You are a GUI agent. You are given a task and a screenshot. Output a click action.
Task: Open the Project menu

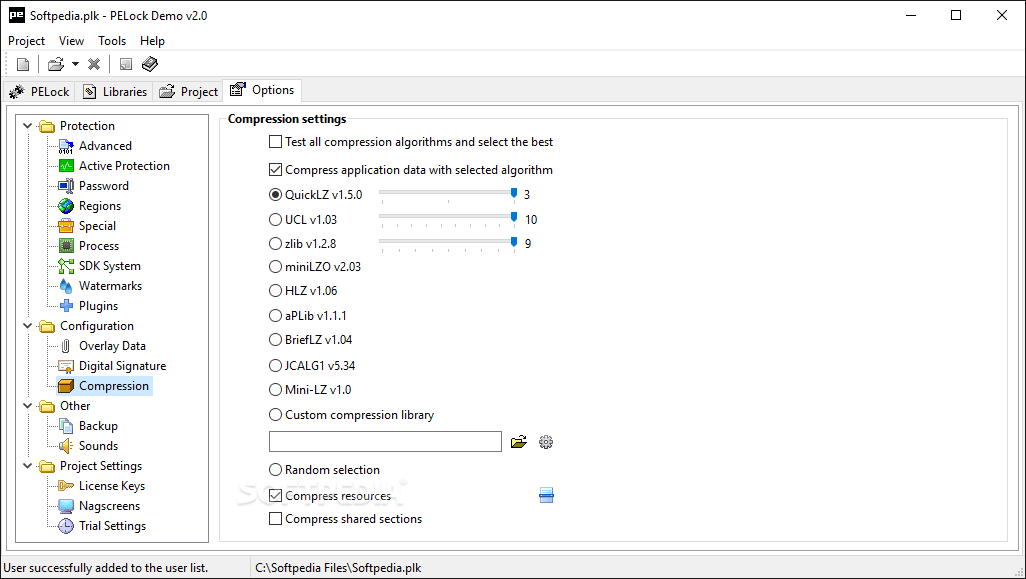point(26,41)
